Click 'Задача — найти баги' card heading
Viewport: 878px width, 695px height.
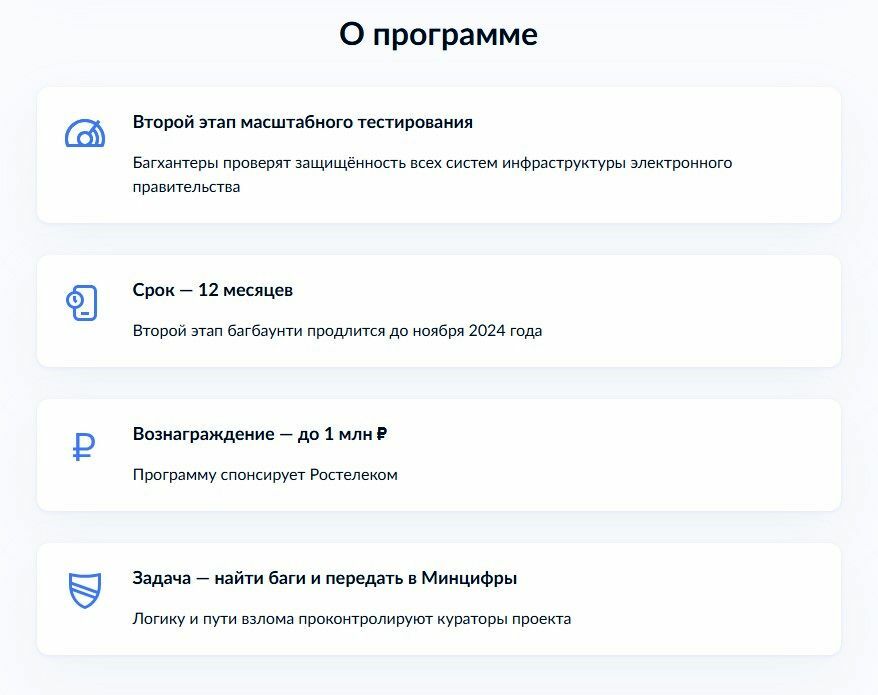(x=325, y=578)
